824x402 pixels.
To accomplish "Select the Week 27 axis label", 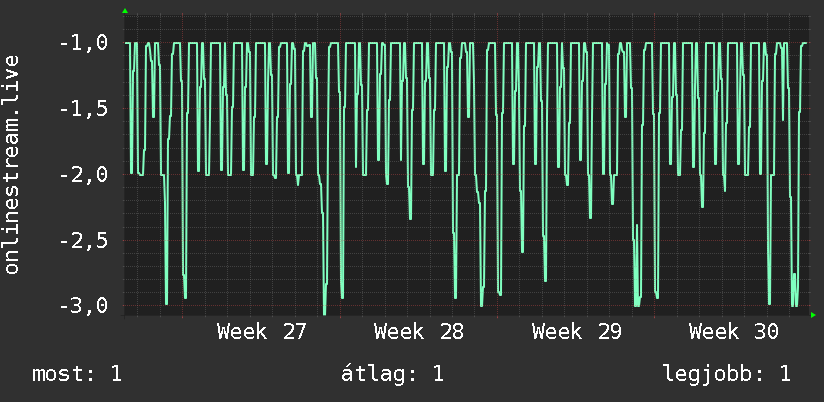I will pyautogui.click(x=261, y=332).
